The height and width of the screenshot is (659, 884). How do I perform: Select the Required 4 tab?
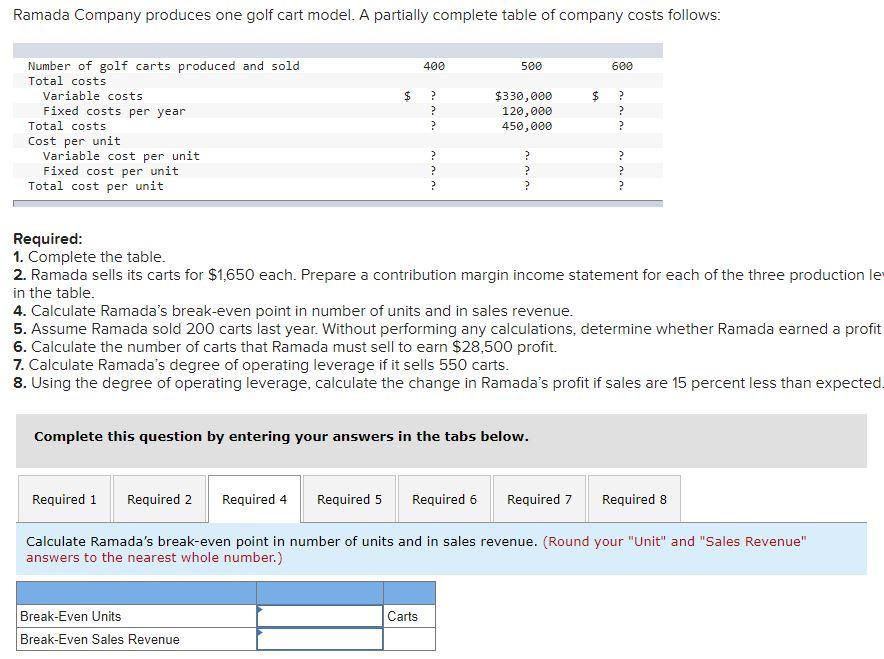click(x=254, y=499)
